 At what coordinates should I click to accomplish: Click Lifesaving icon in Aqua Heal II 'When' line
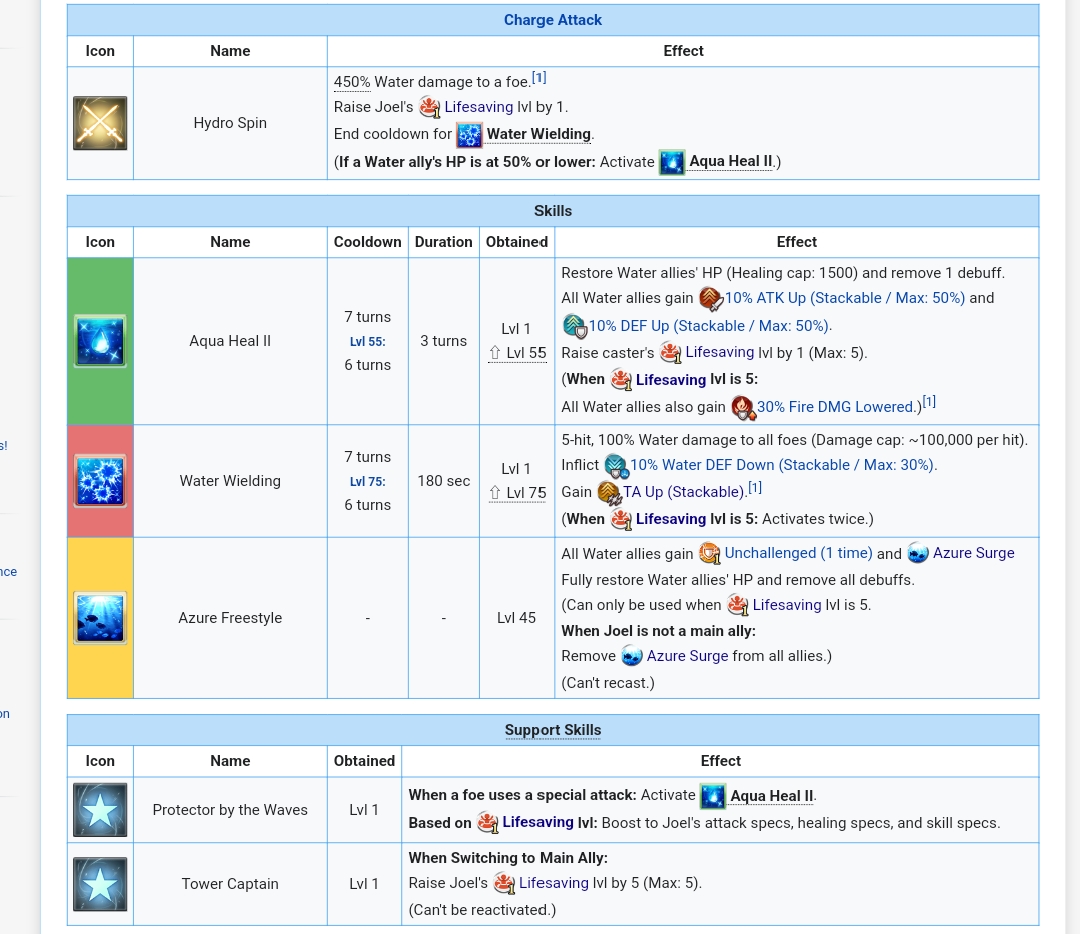click(x=621, y=380)
